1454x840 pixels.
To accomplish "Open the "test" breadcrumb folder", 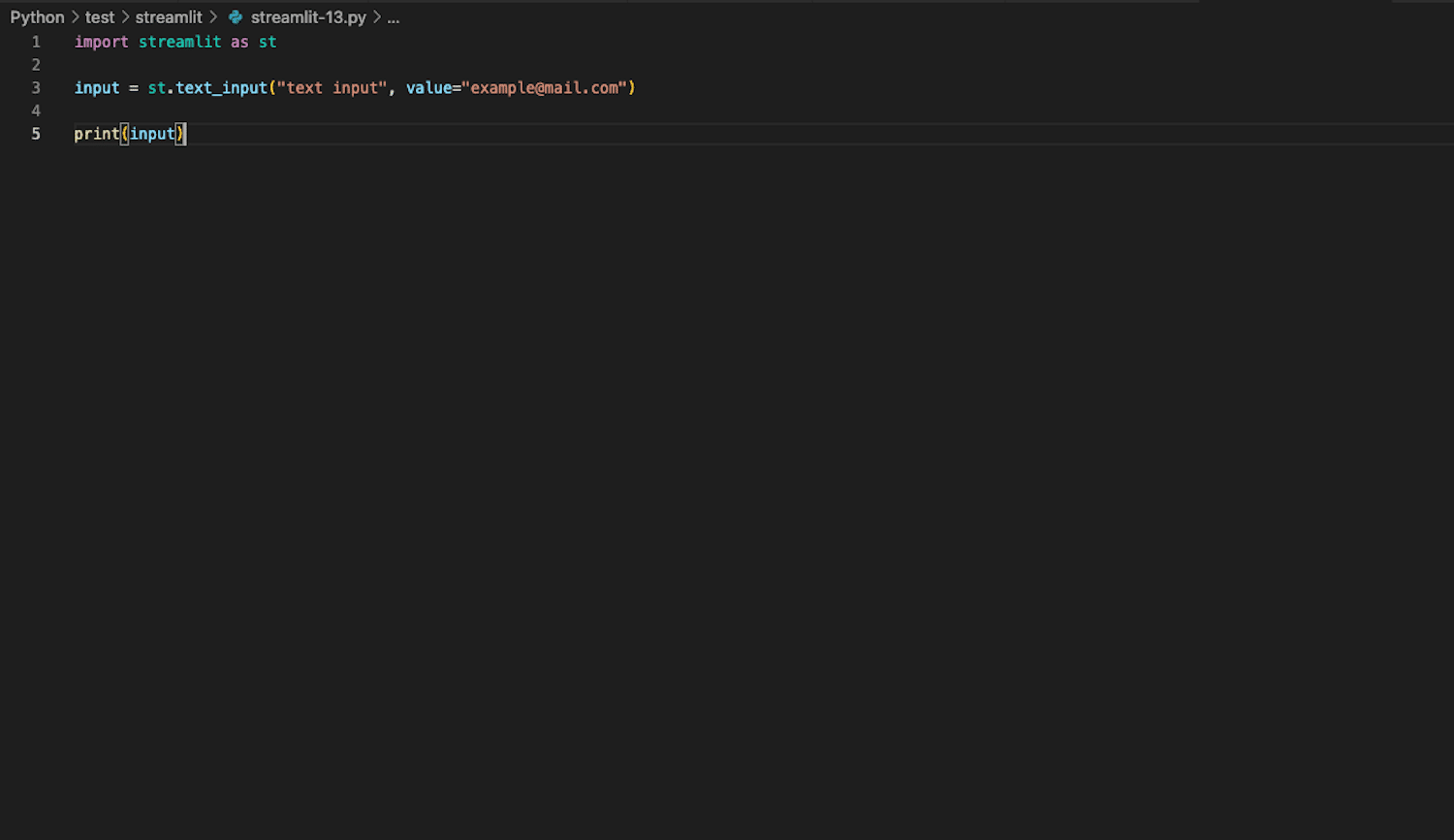I will tap(100, 17).
